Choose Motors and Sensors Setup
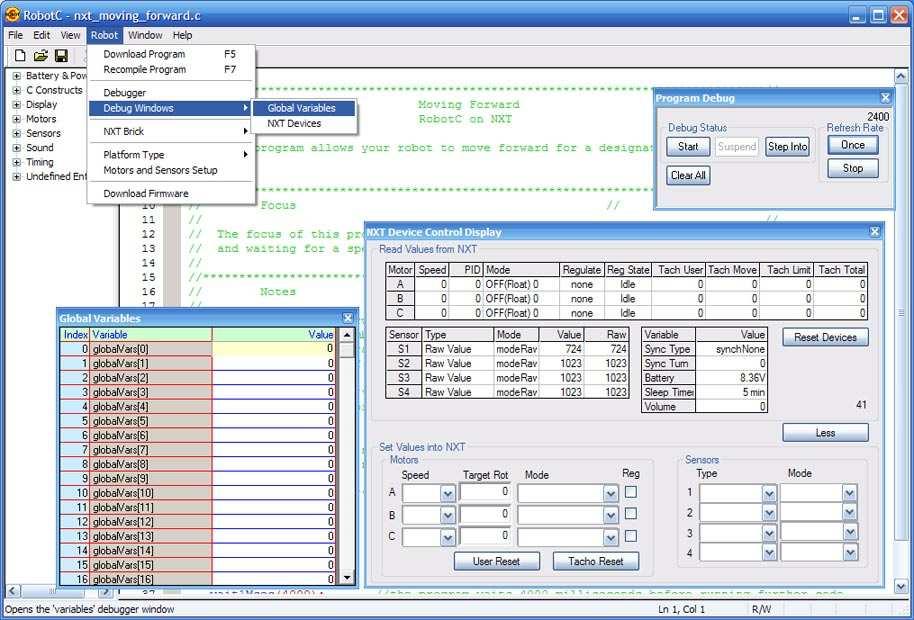The width and height of the screenshot is (914, 620). point(171,170)
